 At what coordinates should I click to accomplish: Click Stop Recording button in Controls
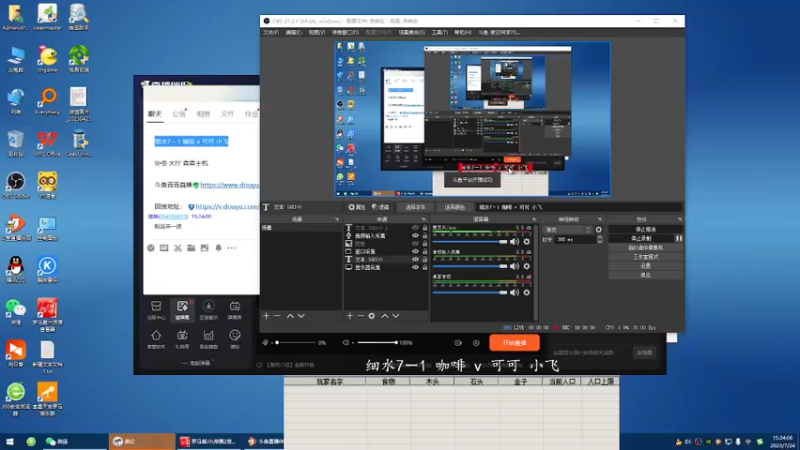641,238
